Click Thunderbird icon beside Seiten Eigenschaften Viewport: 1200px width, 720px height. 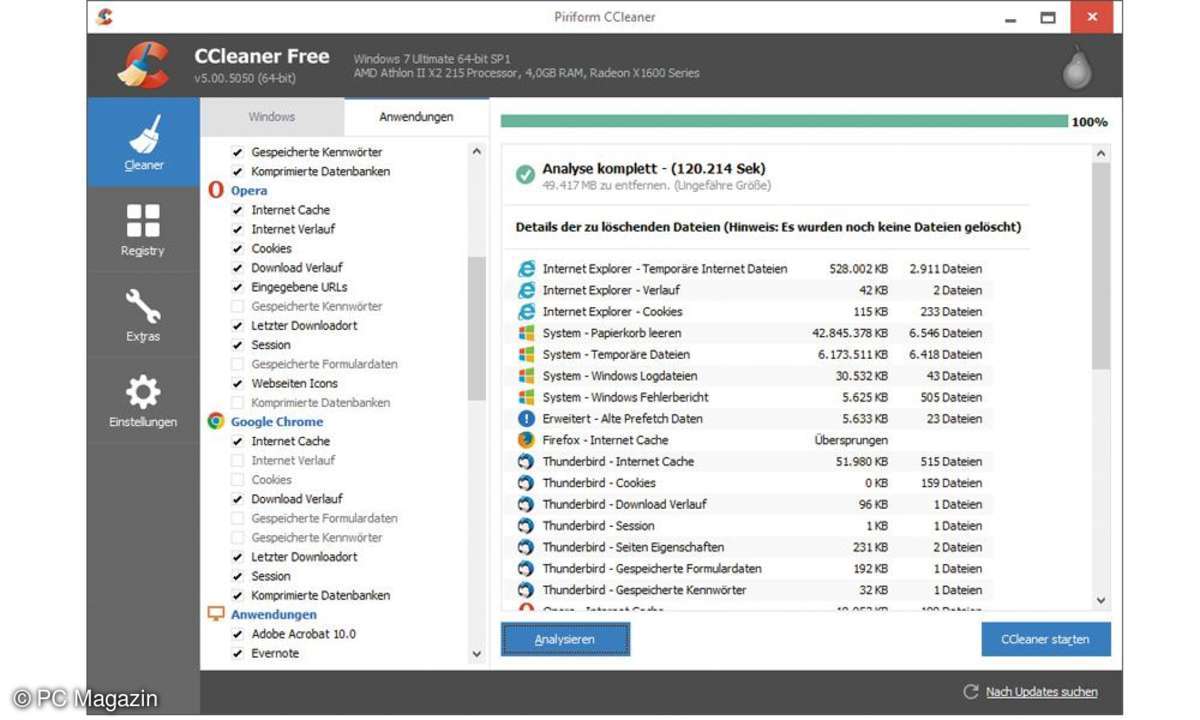pos(526,547)
